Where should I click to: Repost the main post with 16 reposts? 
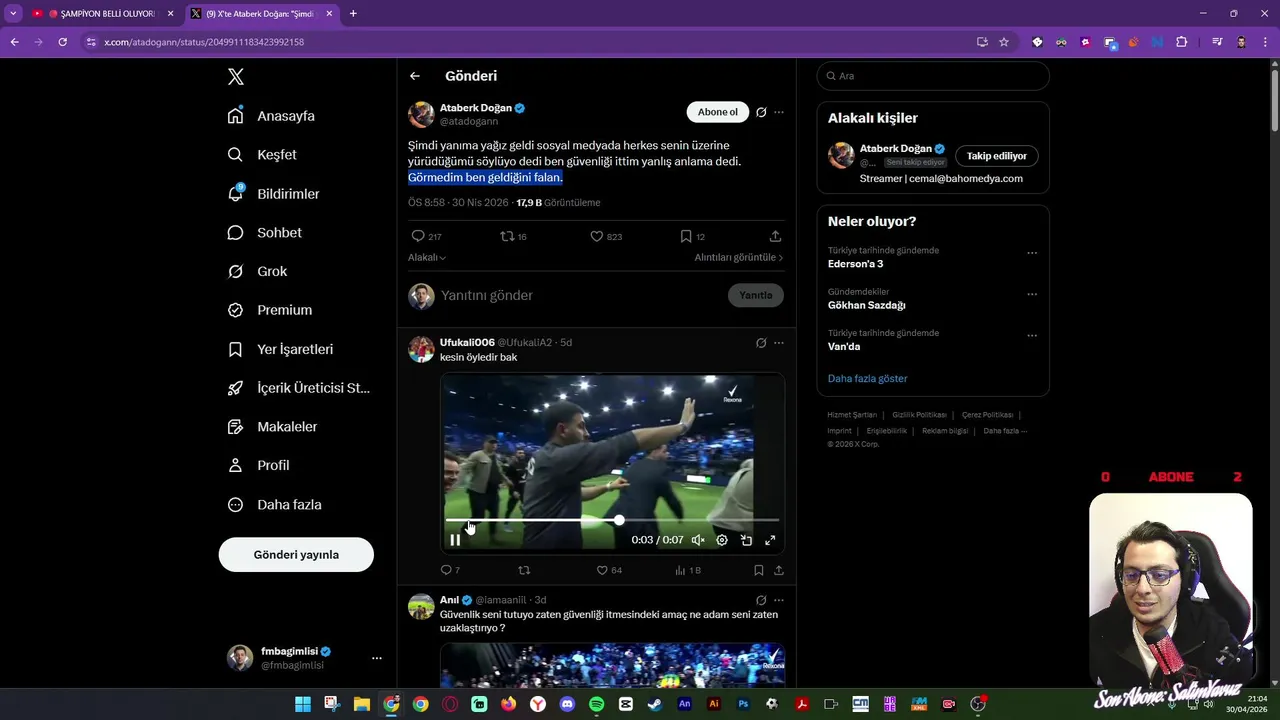pos(513,236)
